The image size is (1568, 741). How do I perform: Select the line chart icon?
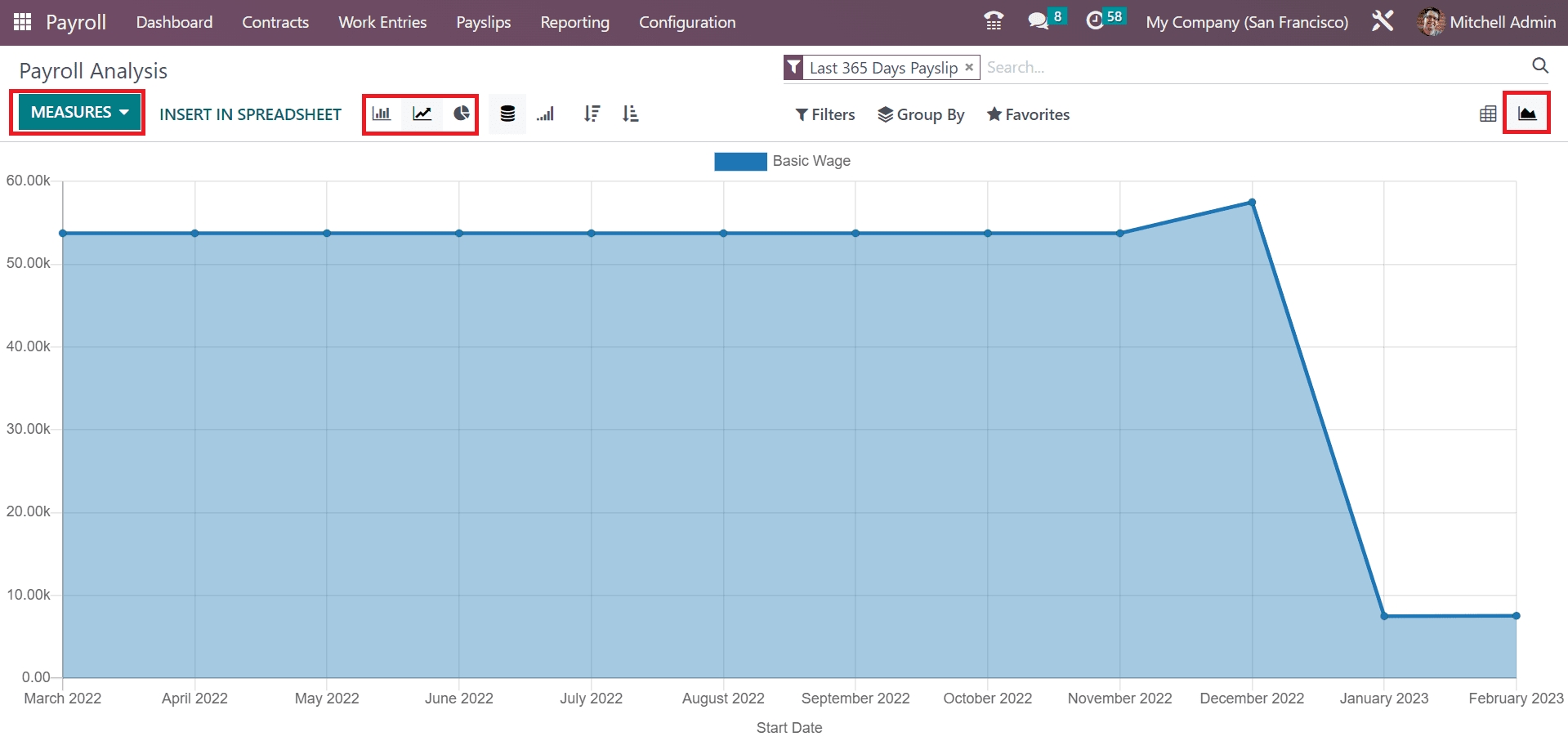click(x=422, y=114)
